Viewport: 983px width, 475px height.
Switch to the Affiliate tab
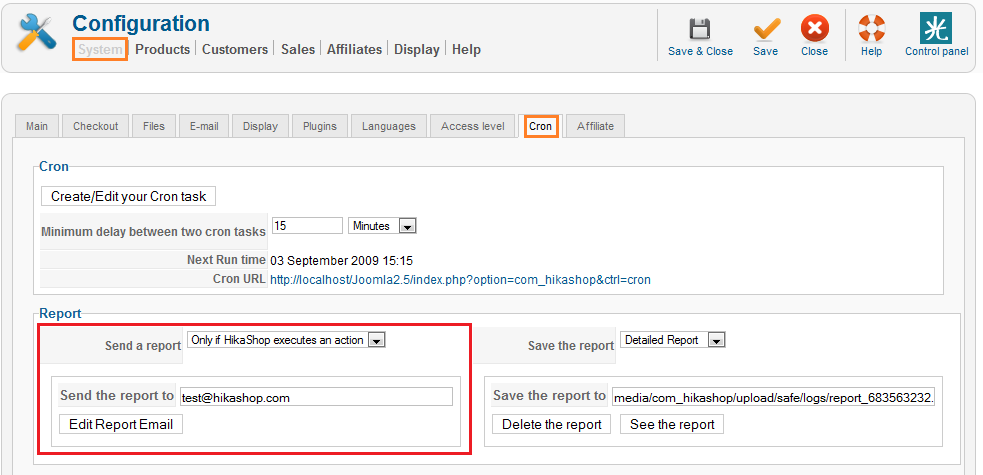click(x=596, y=126)
